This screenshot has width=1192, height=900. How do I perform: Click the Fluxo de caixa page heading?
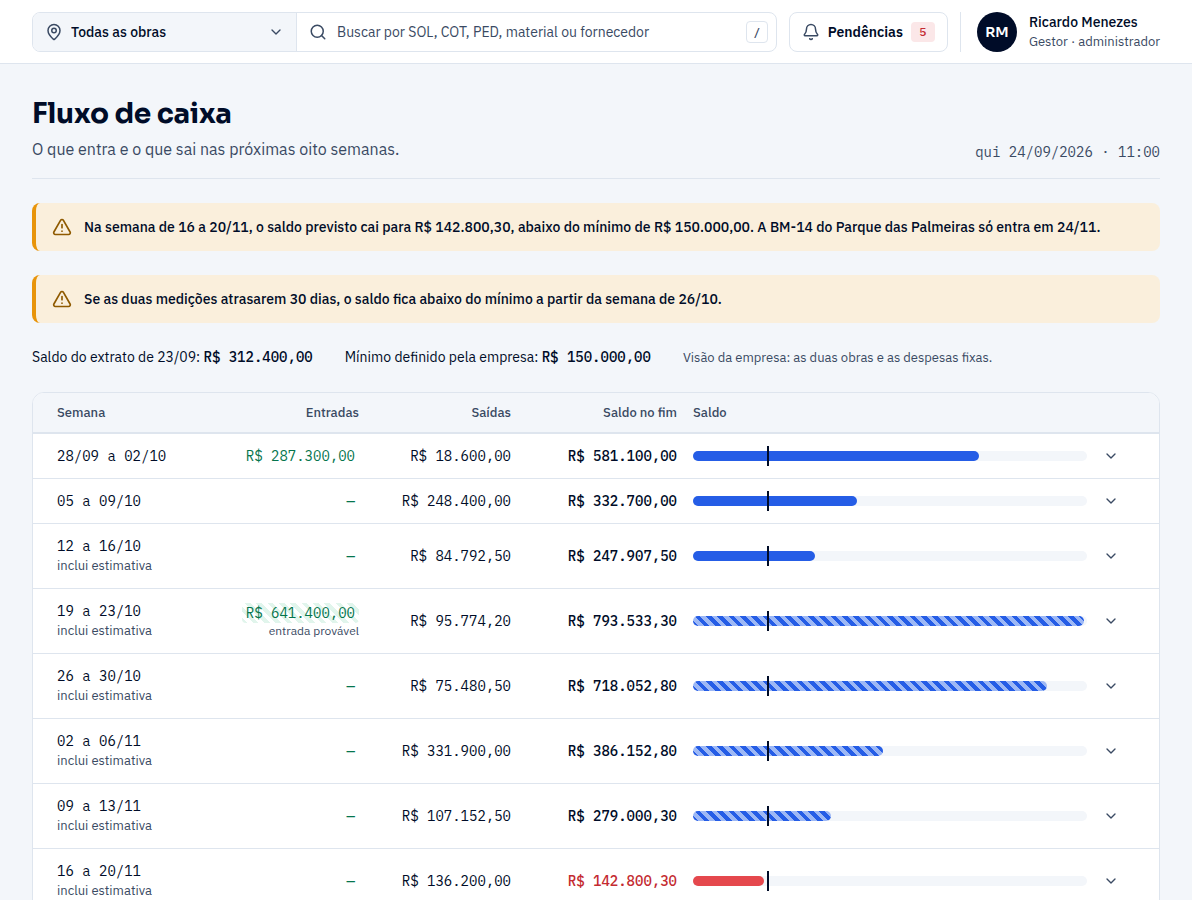point(132,113)
